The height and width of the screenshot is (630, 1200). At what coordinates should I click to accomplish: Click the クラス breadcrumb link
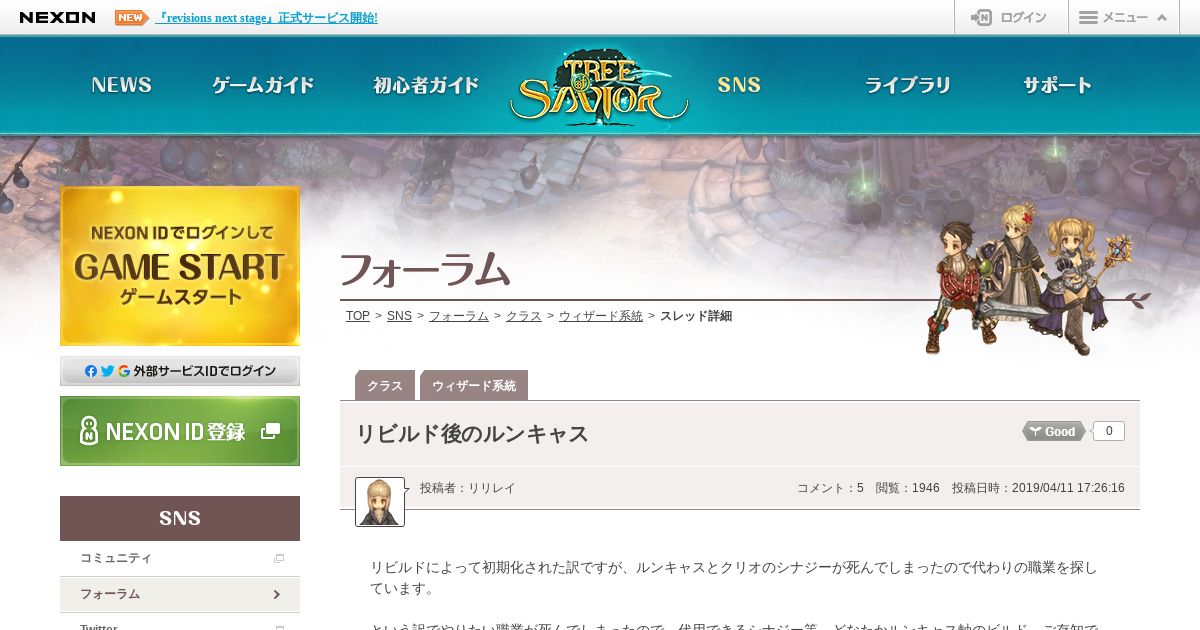coord(524,316)
